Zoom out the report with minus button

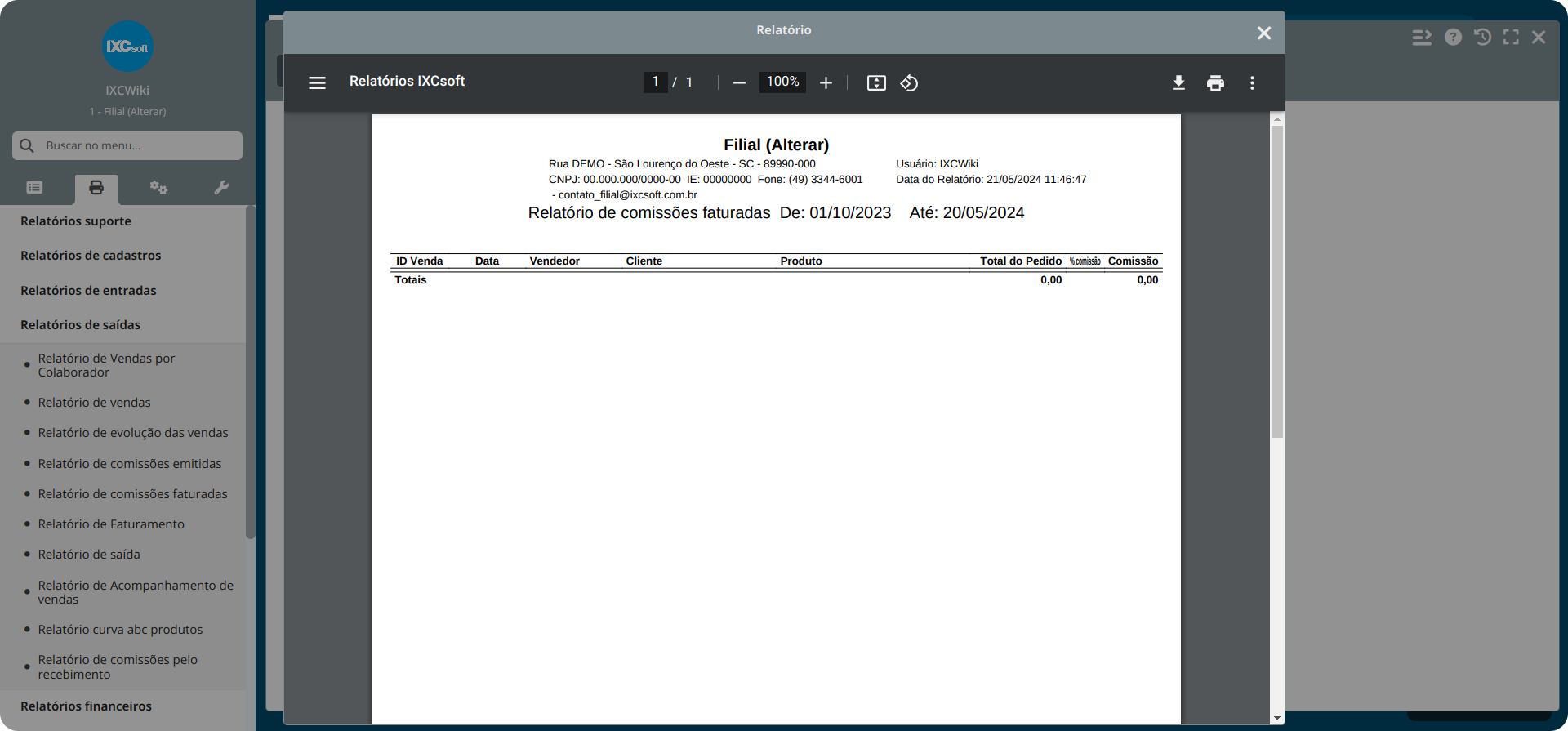point(739,82)
